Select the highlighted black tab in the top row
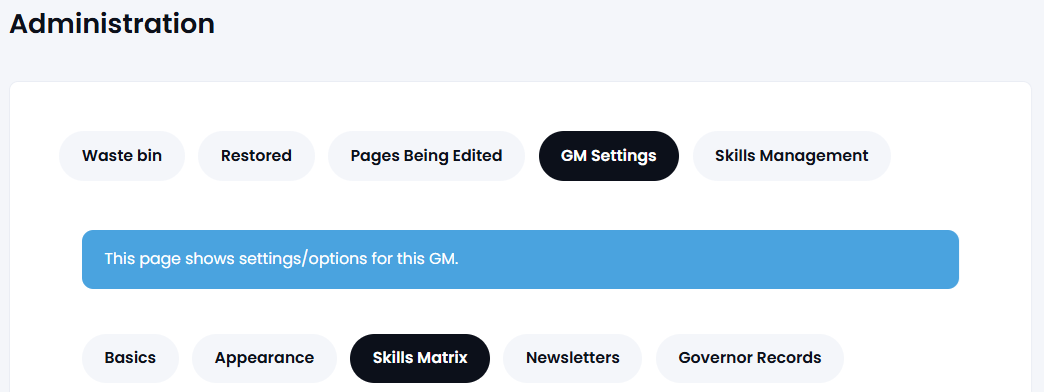Viewport: 1044px width, 392px height. [x=609, y=156]
